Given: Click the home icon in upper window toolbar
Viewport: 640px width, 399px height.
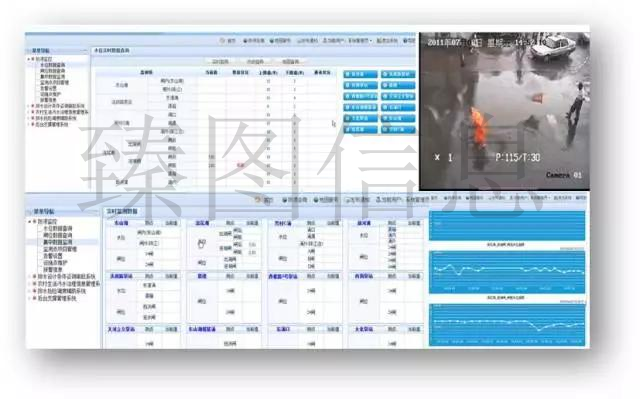Looking at the screenshot, I should click(222, 40).
